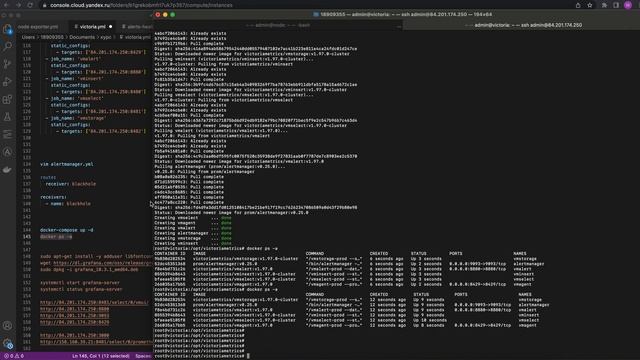Open the Search view in VS Code activity bar
Viewport: 640px width, 360px height.
pos(7,47)
